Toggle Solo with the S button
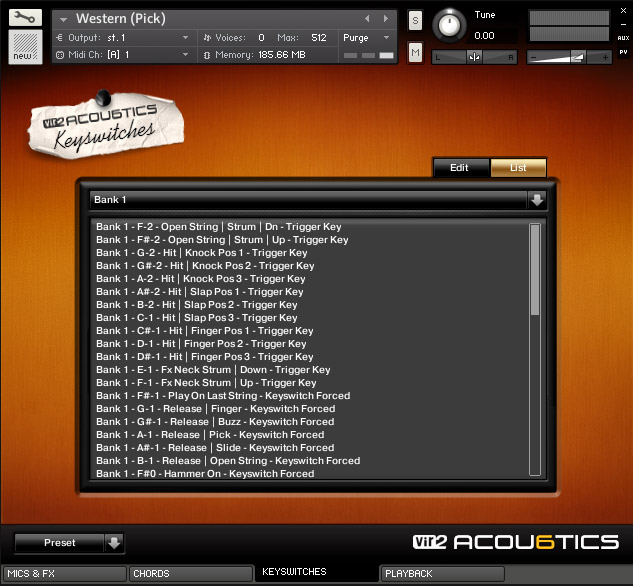The image size is (633, 586). [x=415, y=21]
